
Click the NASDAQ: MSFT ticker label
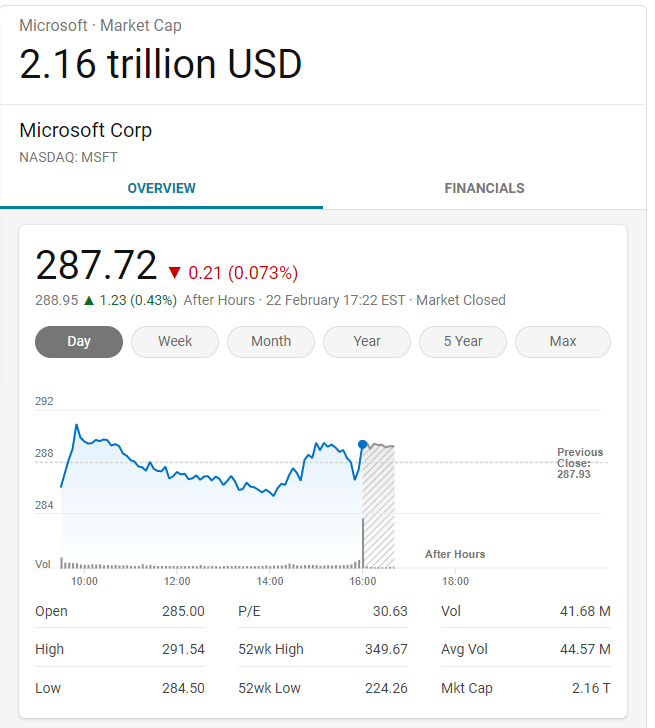click(x=68, y=157)
